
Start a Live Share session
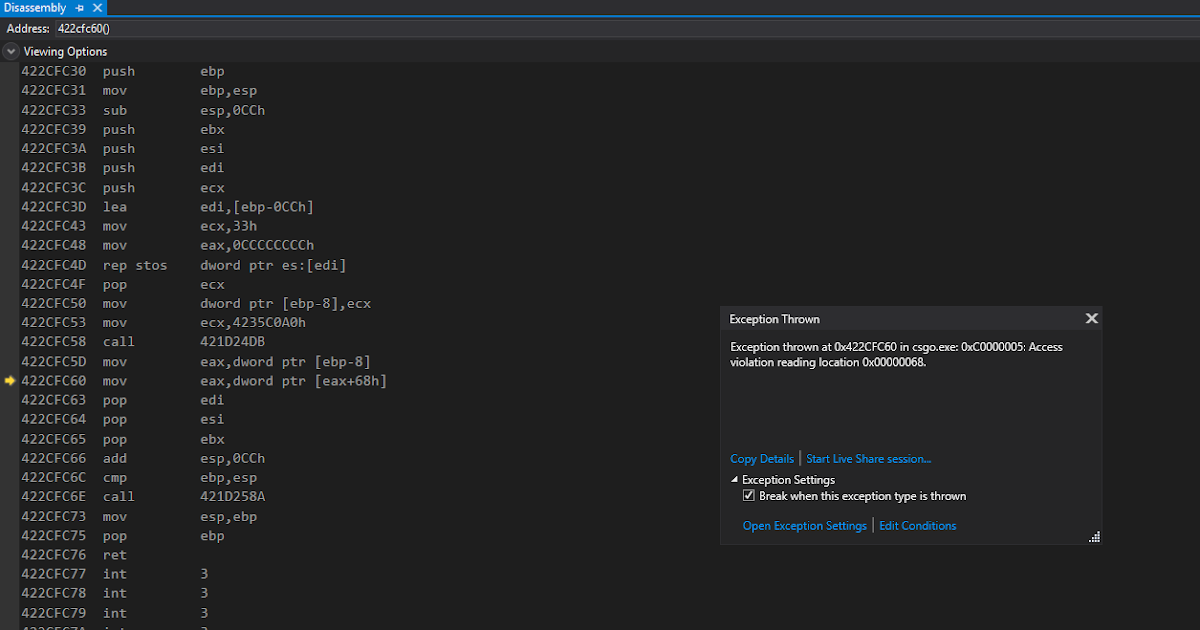(868, 459)
